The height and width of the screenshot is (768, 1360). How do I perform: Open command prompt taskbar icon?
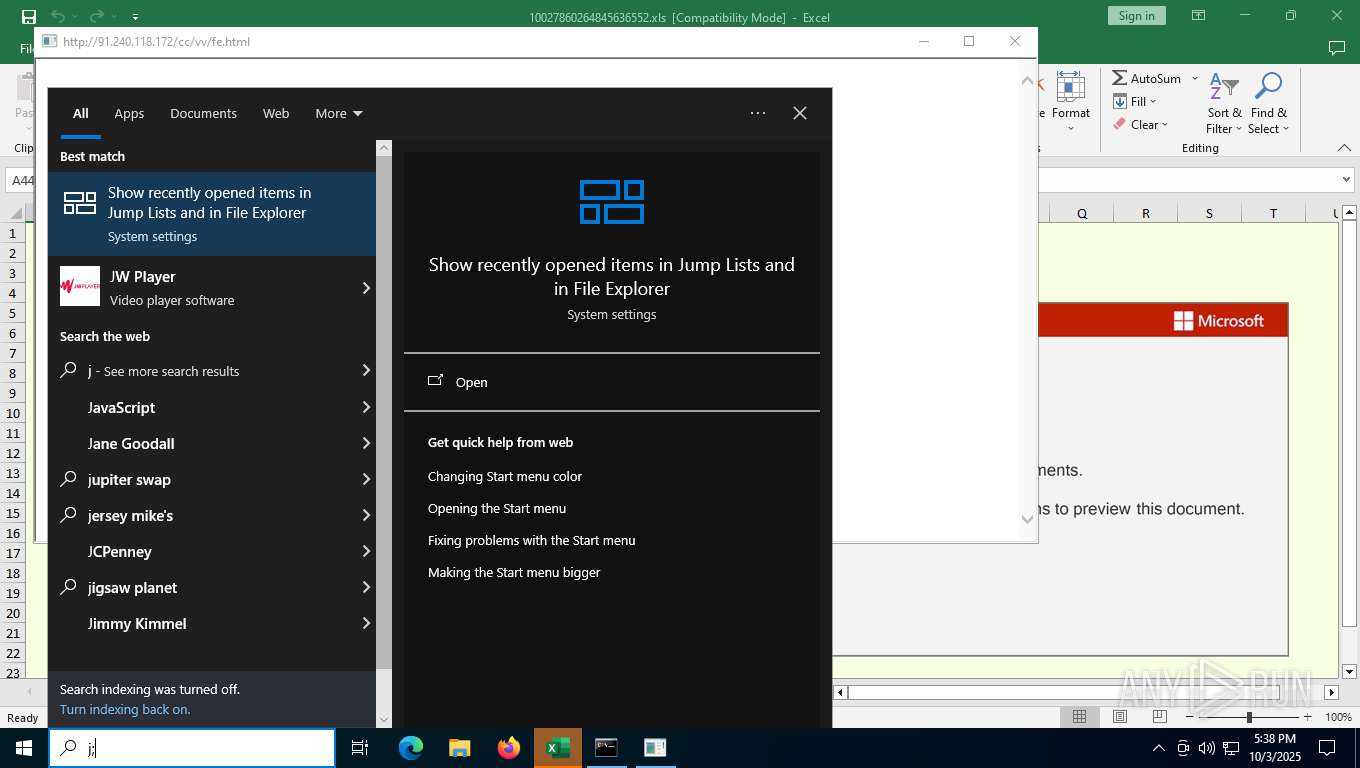click(606, 748)
